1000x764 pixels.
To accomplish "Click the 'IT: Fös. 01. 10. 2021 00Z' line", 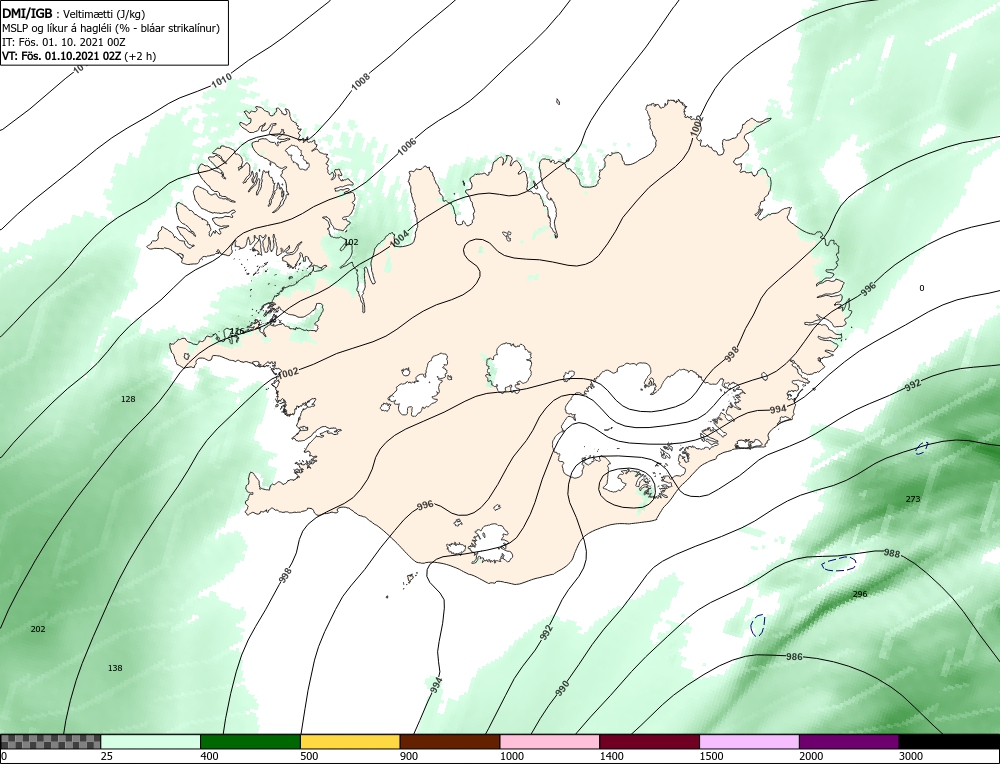I will (64, 42).
